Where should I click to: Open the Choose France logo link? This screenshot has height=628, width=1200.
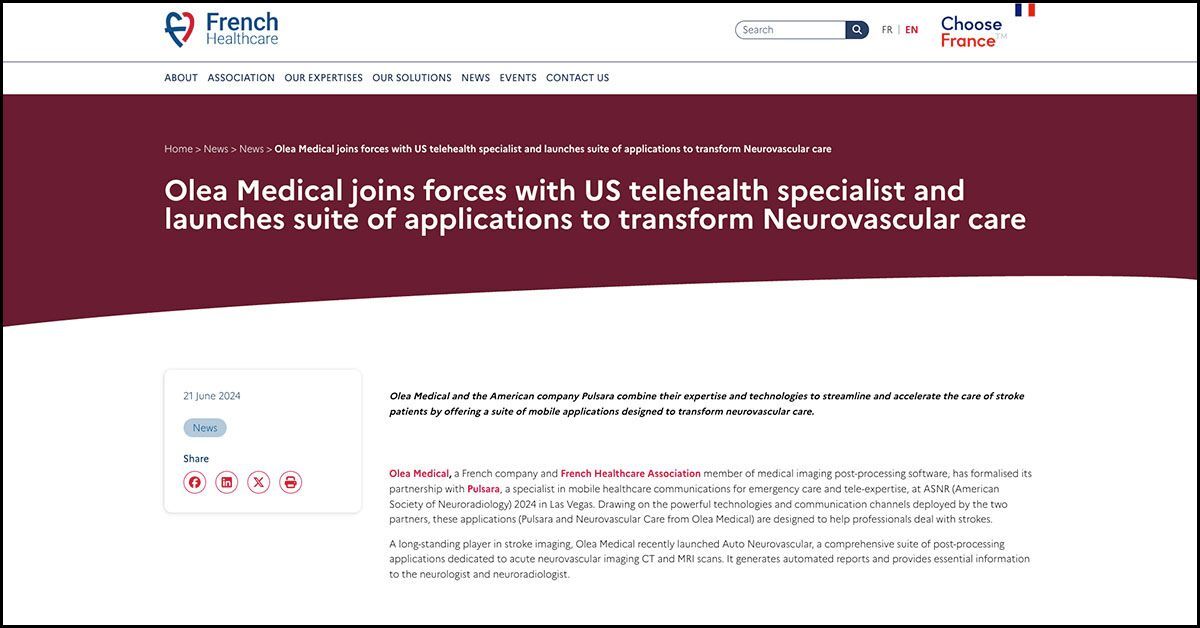coord(986,27)
